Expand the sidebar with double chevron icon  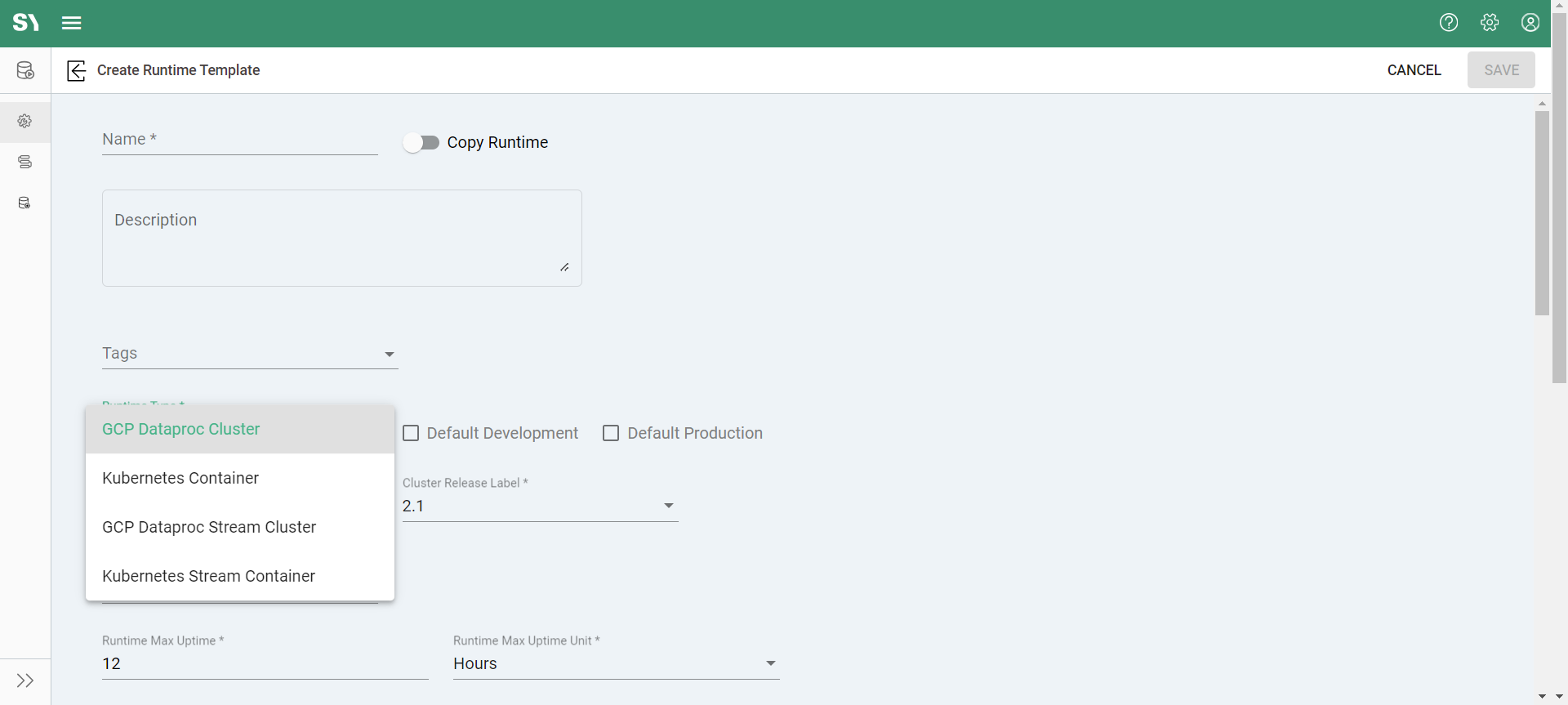click(x=25, y=680)
